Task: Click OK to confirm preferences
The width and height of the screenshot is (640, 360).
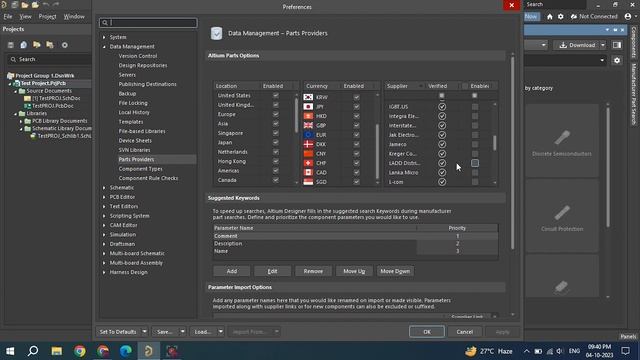Action: 427,331
